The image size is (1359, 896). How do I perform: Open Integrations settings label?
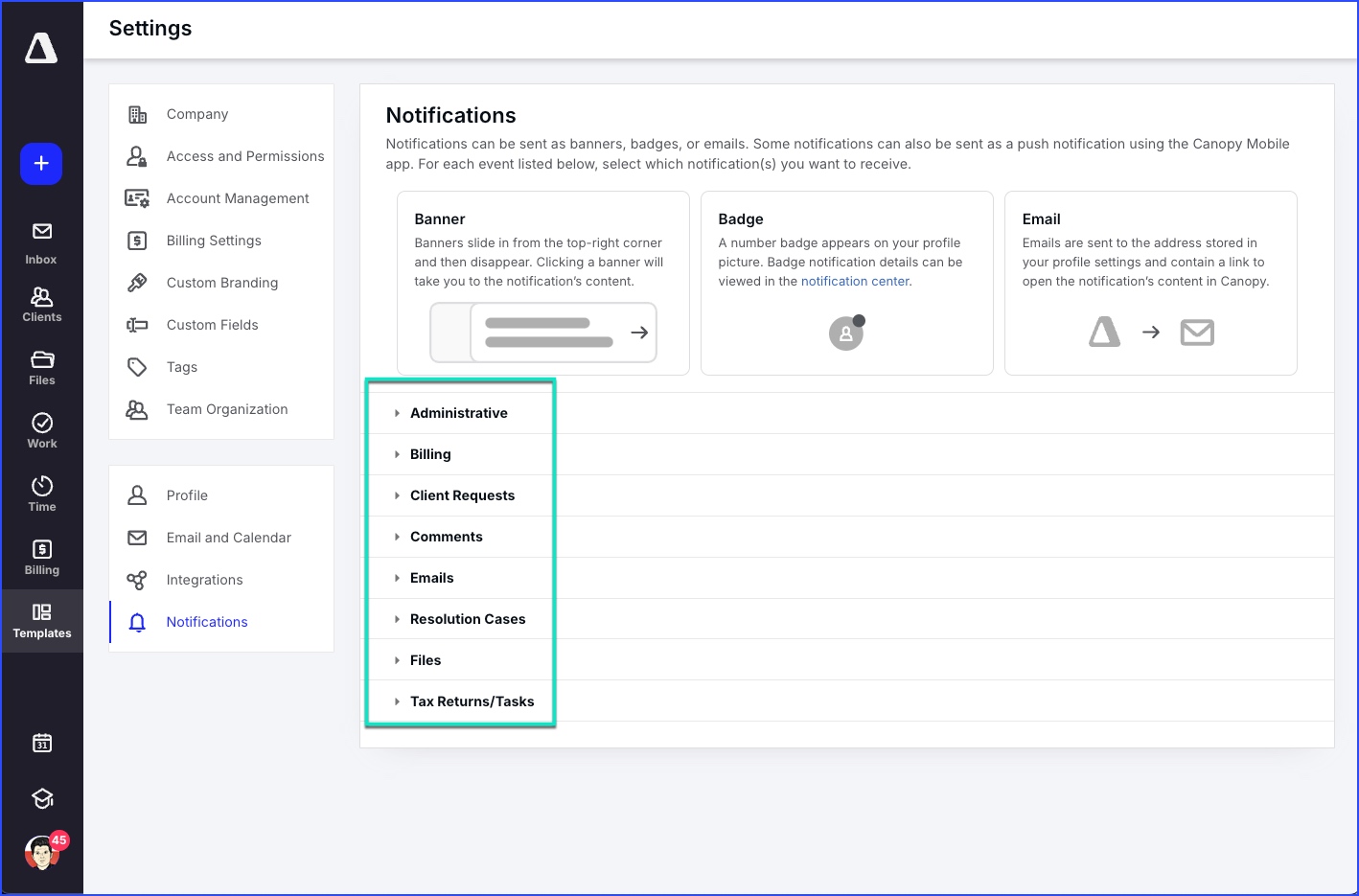tap(205, 580)
